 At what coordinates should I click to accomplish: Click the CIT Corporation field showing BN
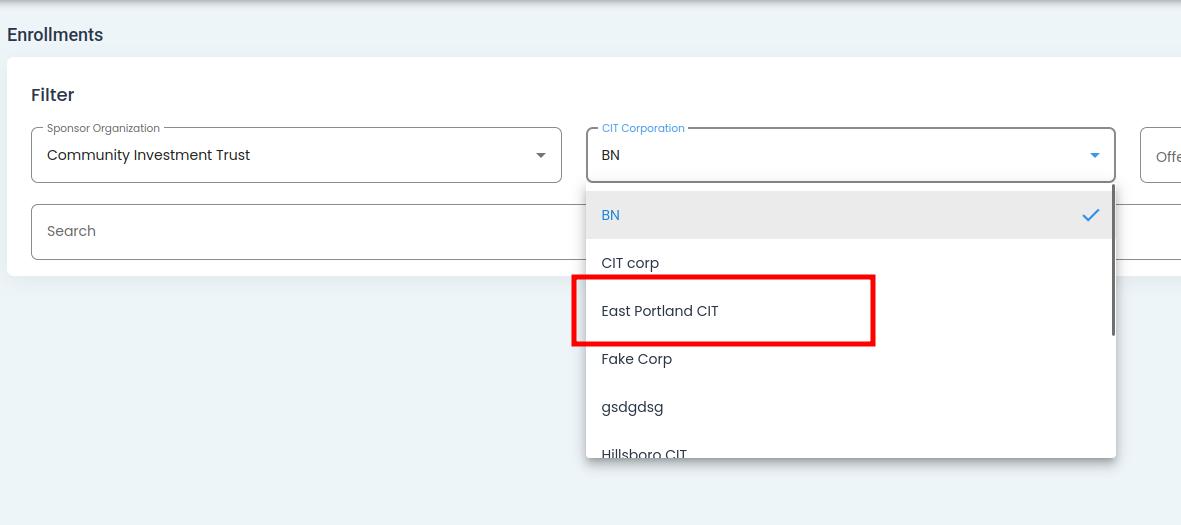[x=840, y=155]
